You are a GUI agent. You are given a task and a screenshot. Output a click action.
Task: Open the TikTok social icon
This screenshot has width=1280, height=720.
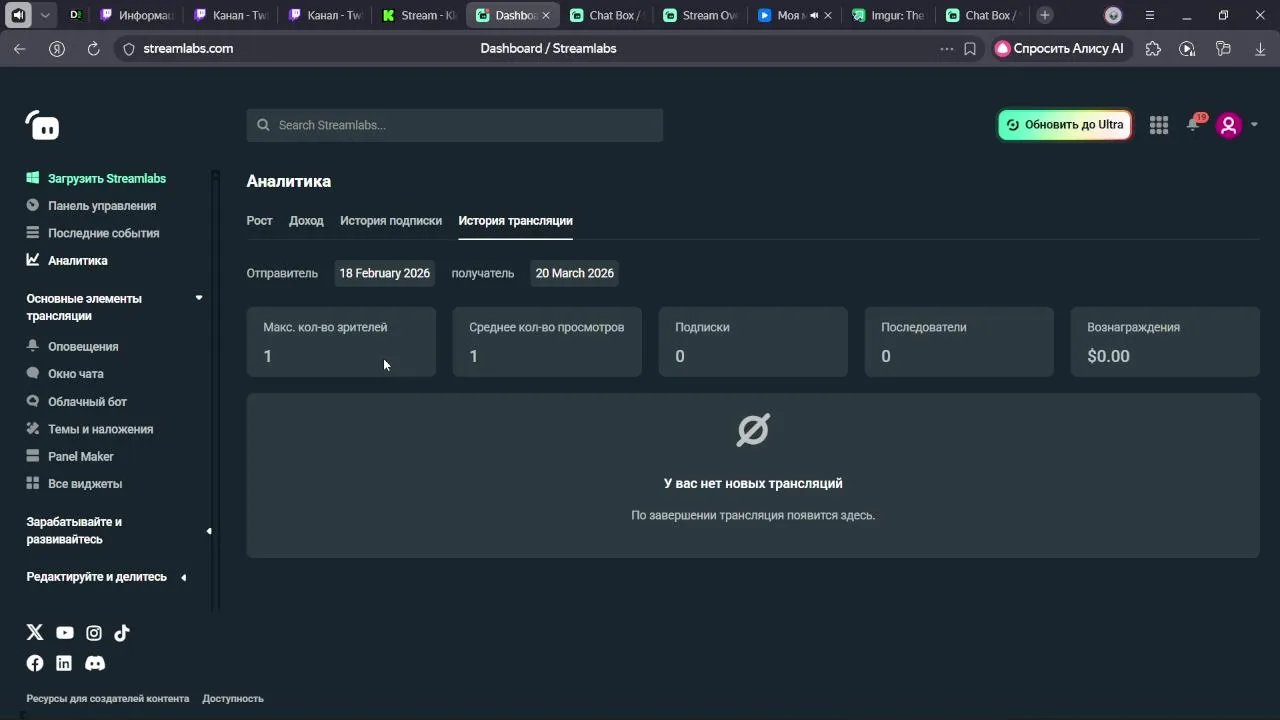[x=122, y=632]
